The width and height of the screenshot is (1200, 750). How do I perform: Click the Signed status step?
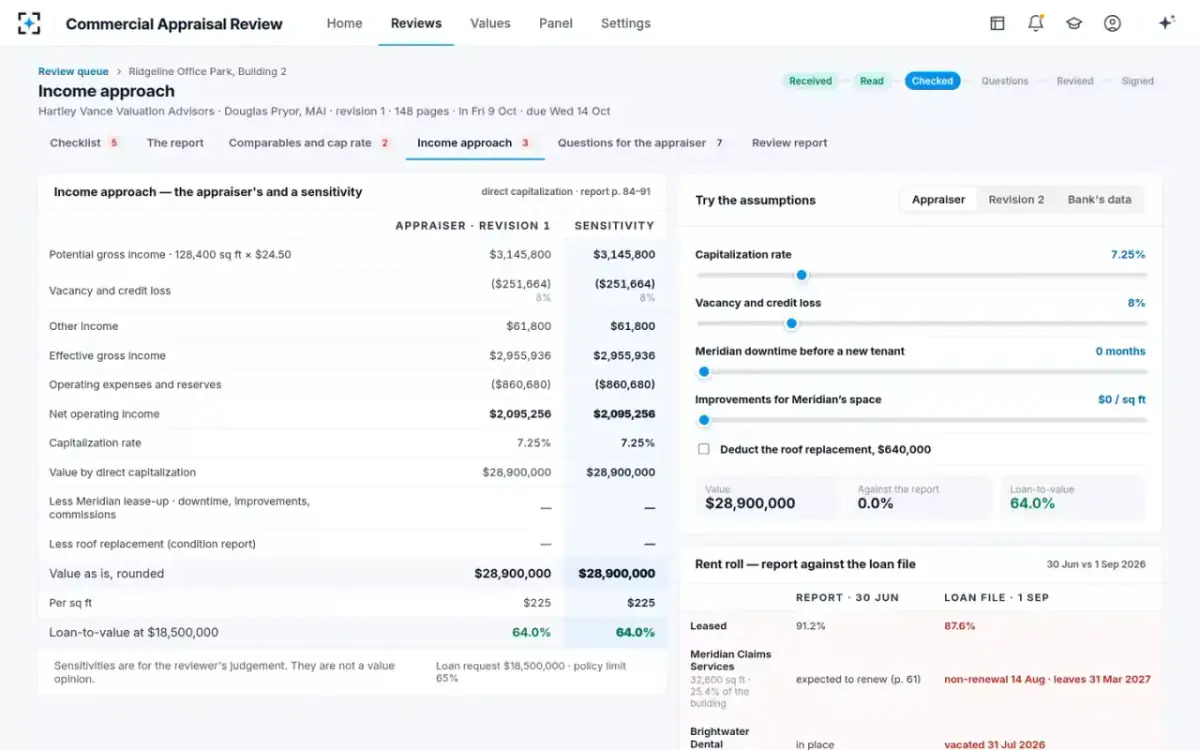click(1137, 81)
